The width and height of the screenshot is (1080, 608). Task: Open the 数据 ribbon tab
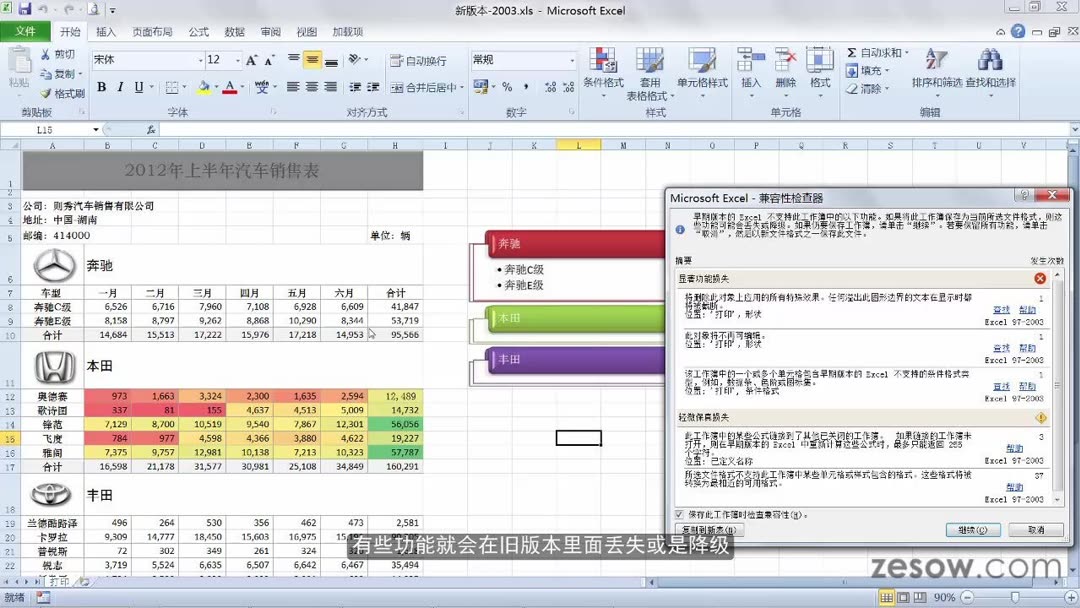click(x=232, y=31)
